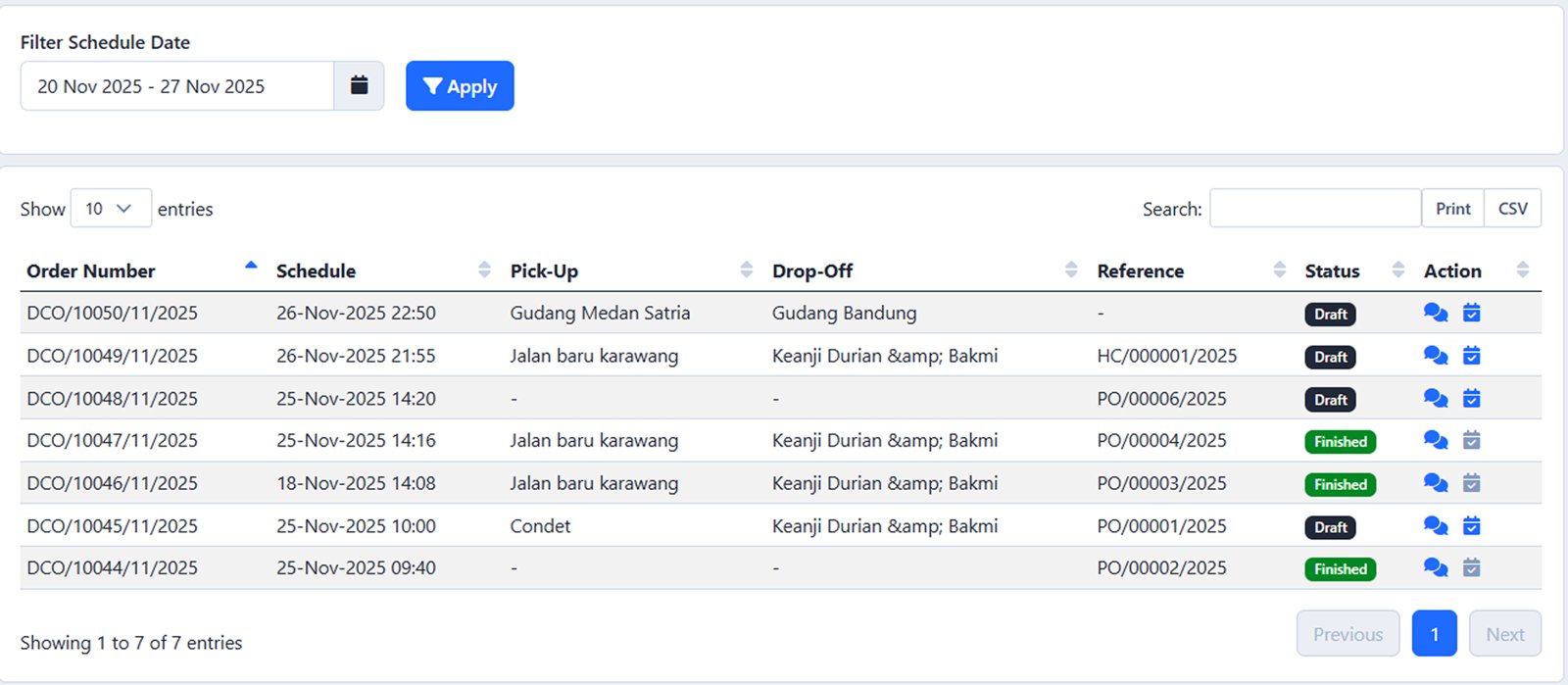Toggle sorting on the Reference column
Screen dimensions: 1568x685
1279,269
